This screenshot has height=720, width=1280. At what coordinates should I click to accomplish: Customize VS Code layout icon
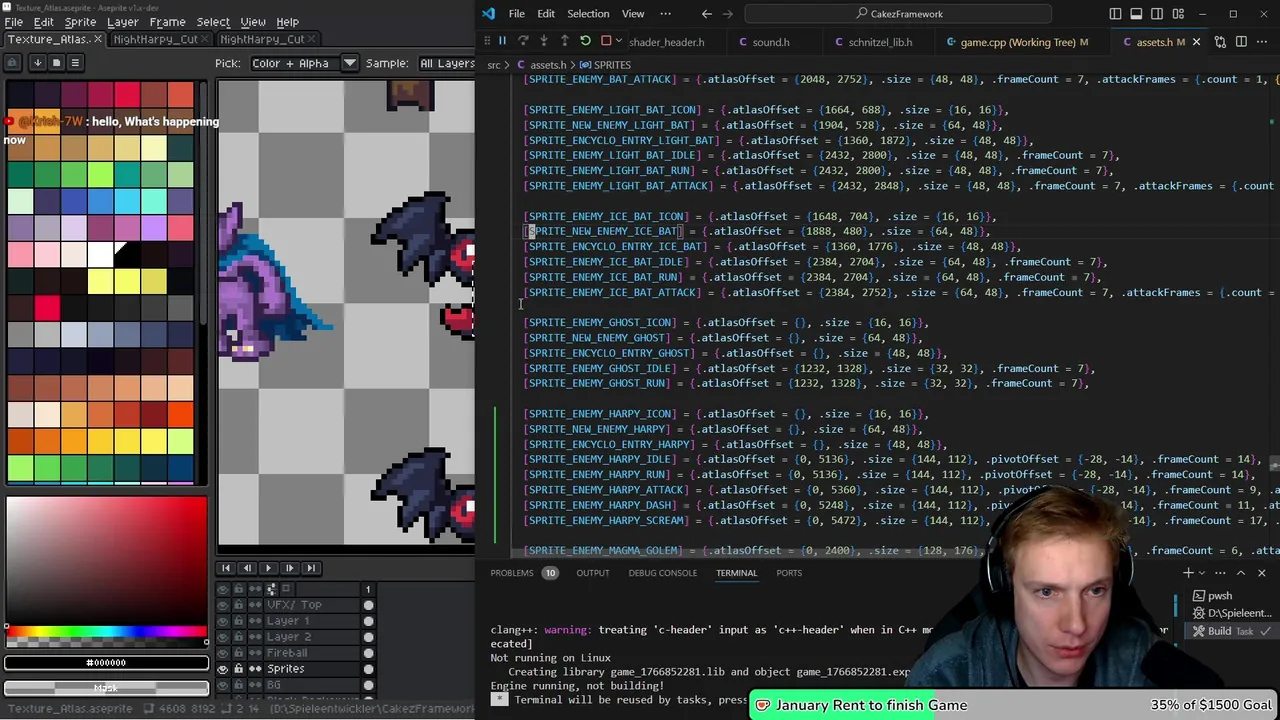(x=1179, y=14)
